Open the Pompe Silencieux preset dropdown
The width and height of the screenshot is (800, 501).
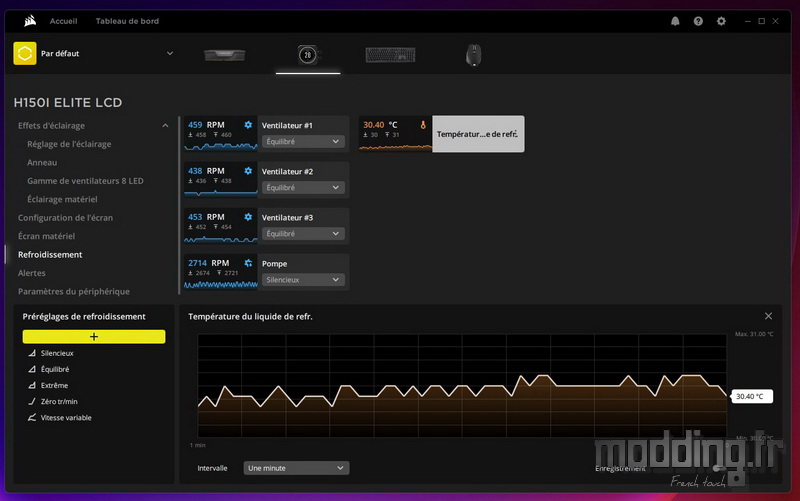click(x=303, y=280)
